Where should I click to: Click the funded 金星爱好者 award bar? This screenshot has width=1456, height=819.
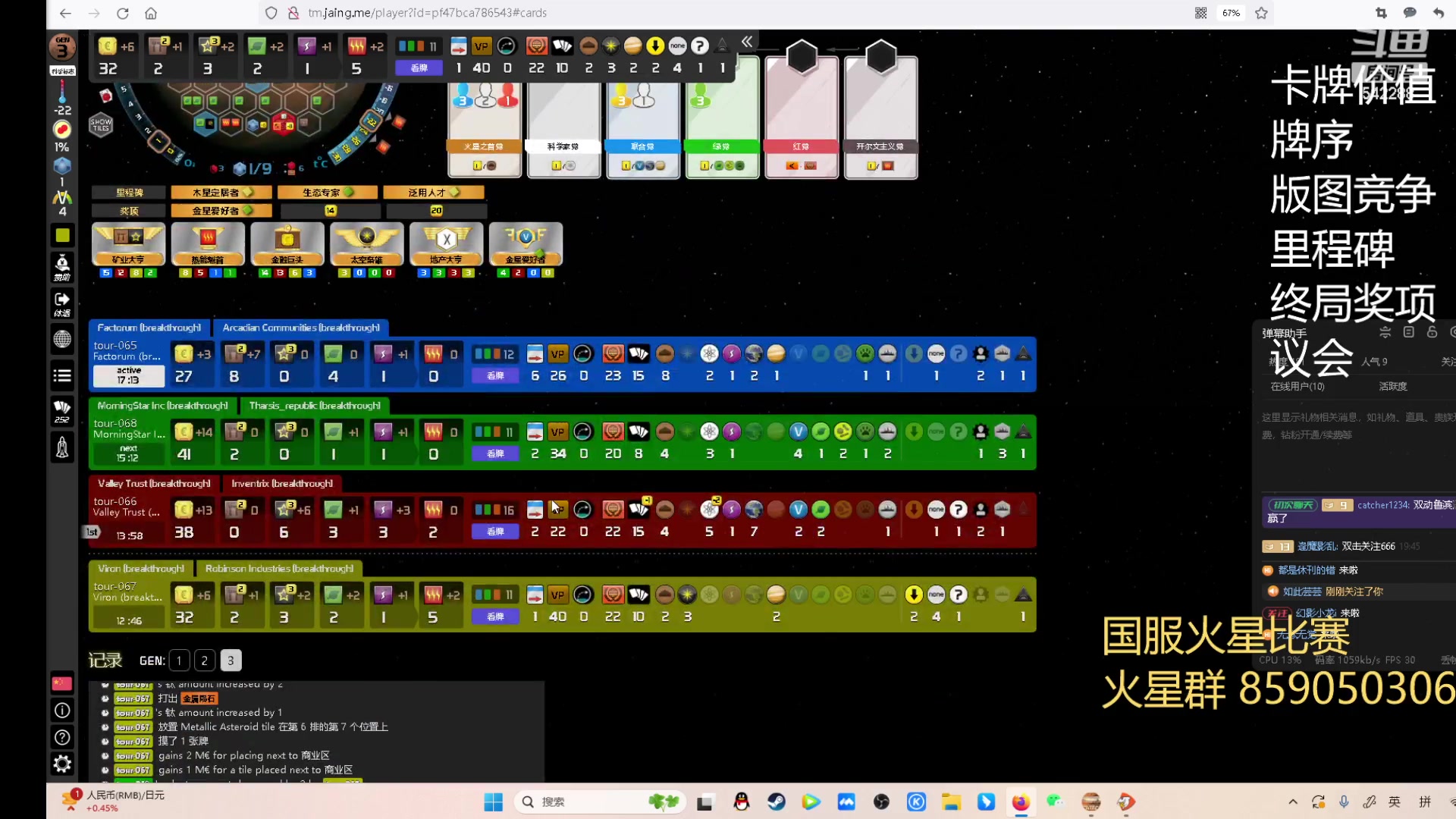[x=222, y=211]
